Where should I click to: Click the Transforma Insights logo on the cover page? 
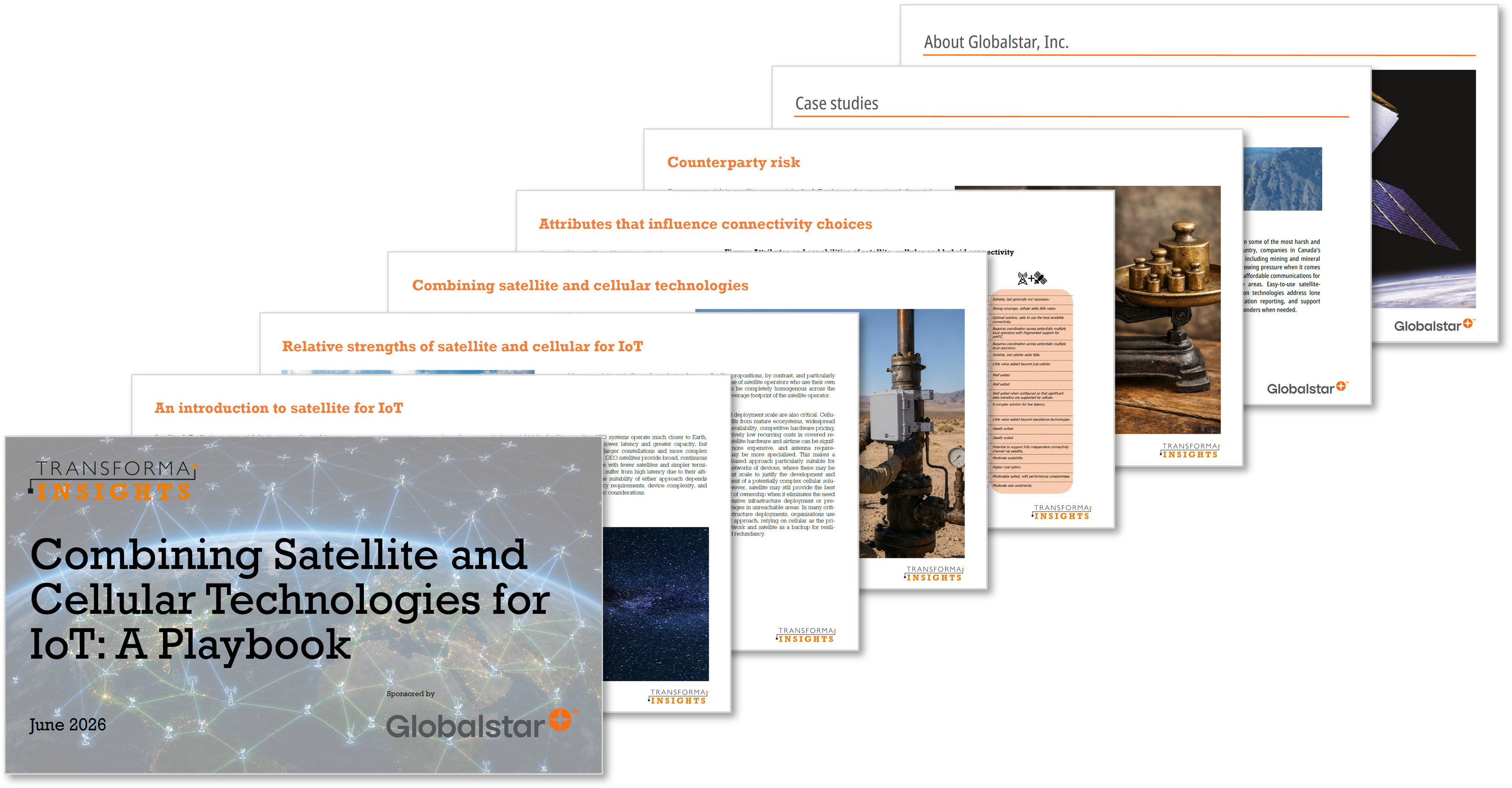(x=113, y=480)
